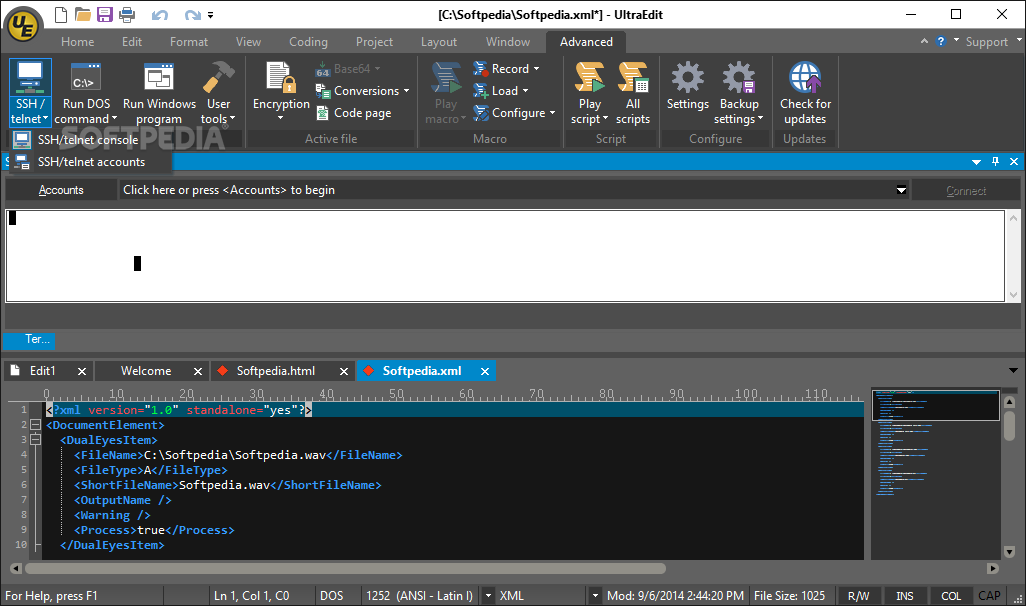
Task: Open the encoding dropdown arrow beside 1252 ANSI
Action: 487,596
